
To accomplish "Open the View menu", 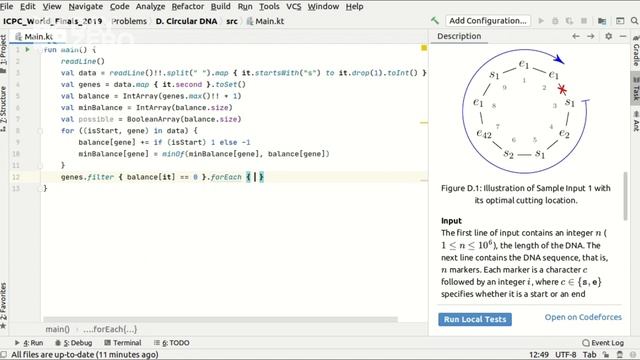I will coord(52,7).
